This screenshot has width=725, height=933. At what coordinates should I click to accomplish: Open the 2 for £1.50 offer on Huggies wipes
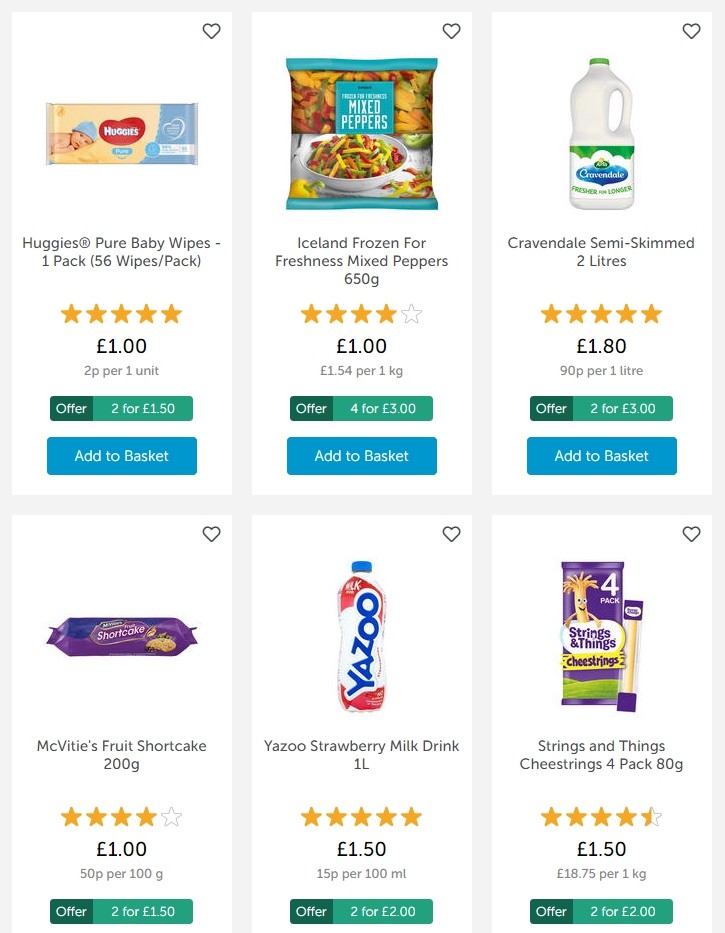pyautogui.click(x=121, y=408)
